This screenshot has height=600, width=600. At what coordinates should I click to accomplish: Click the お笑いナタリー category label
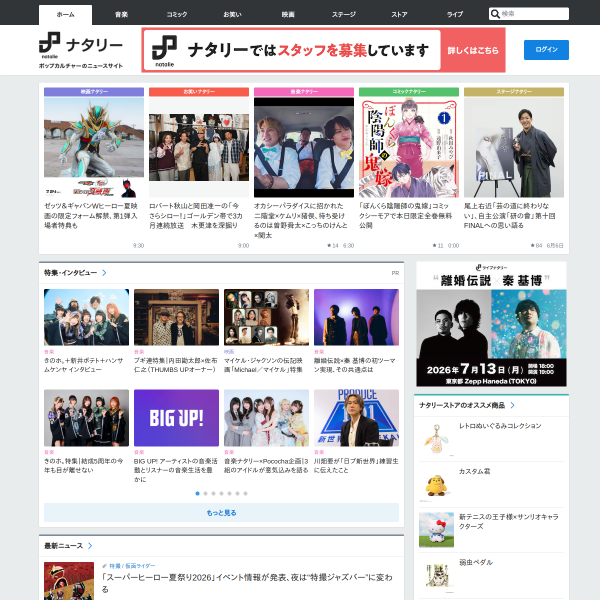point(199,92)
